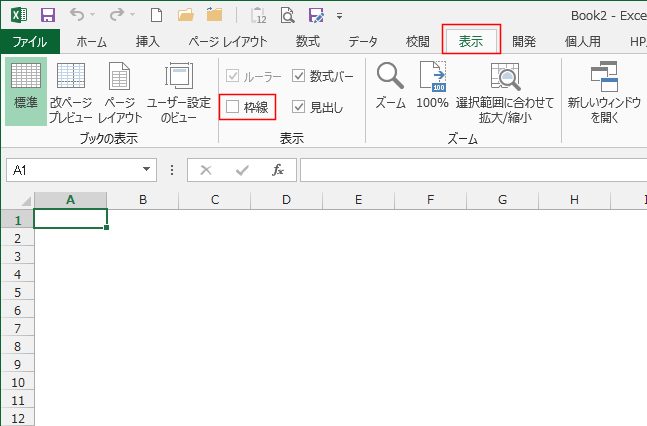Click the formula bar input area
Viewport: 647px width, 426px height.
(474, 170)
